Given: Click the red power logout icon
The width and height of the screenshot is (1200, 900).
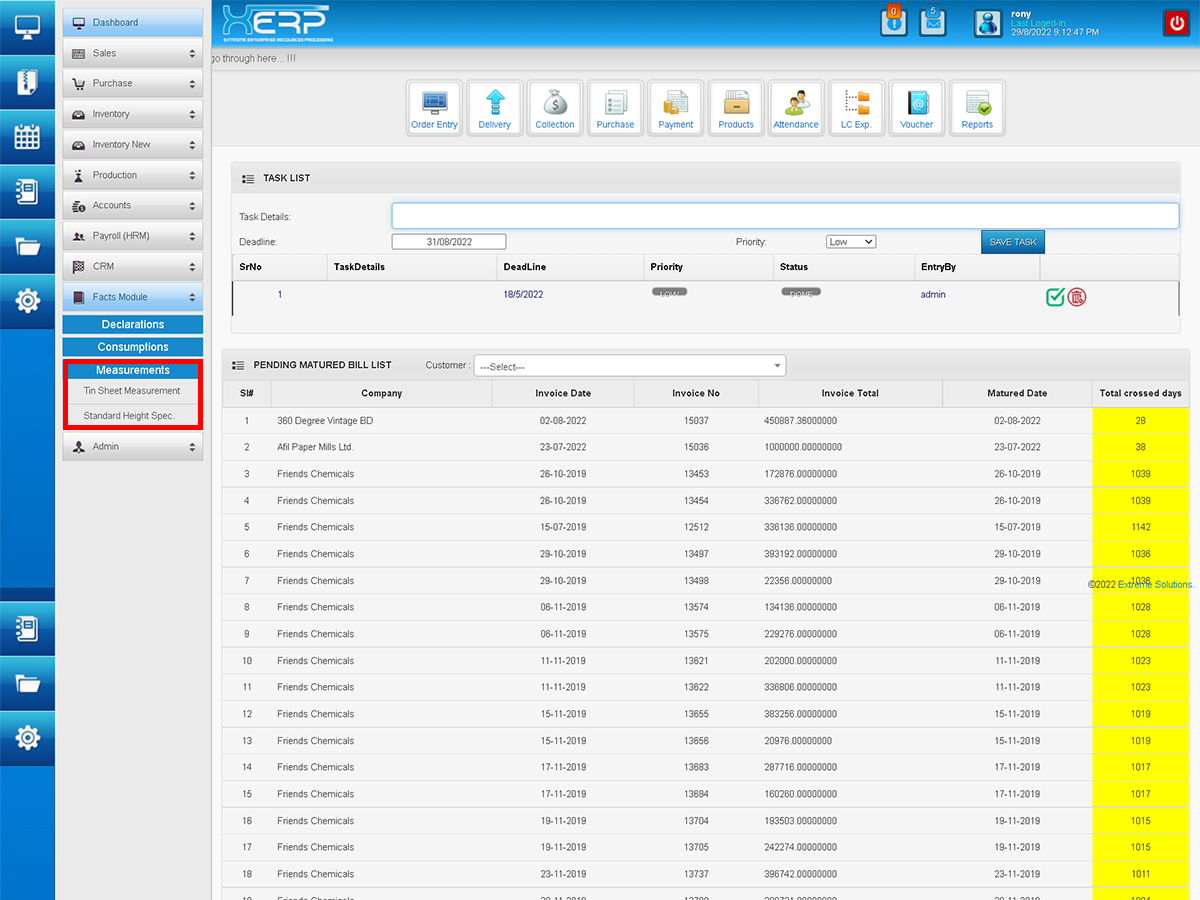Looking at the screenshot, I should click(x=1174, y=23).
